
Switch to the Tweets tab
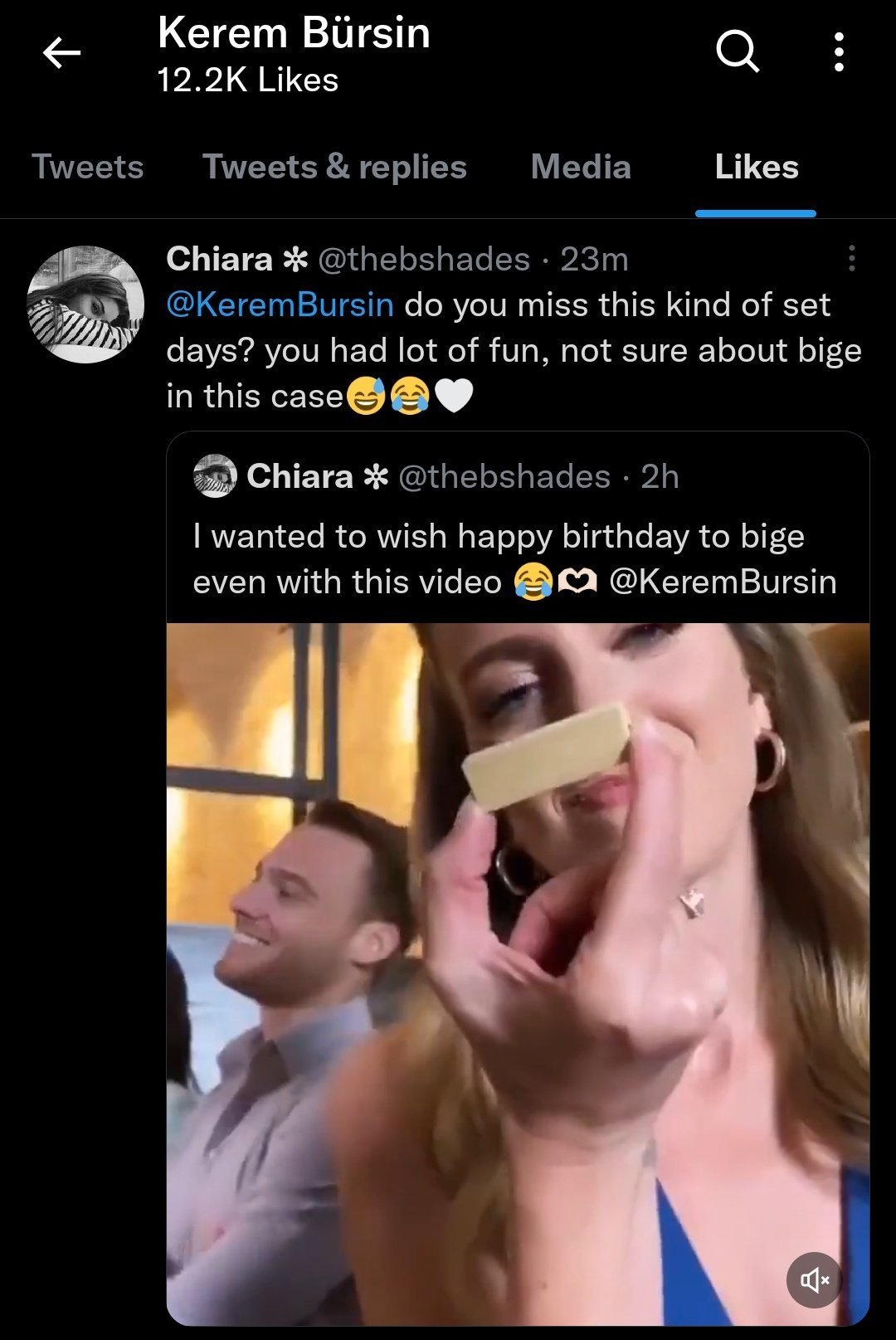(x=87, y=167)
